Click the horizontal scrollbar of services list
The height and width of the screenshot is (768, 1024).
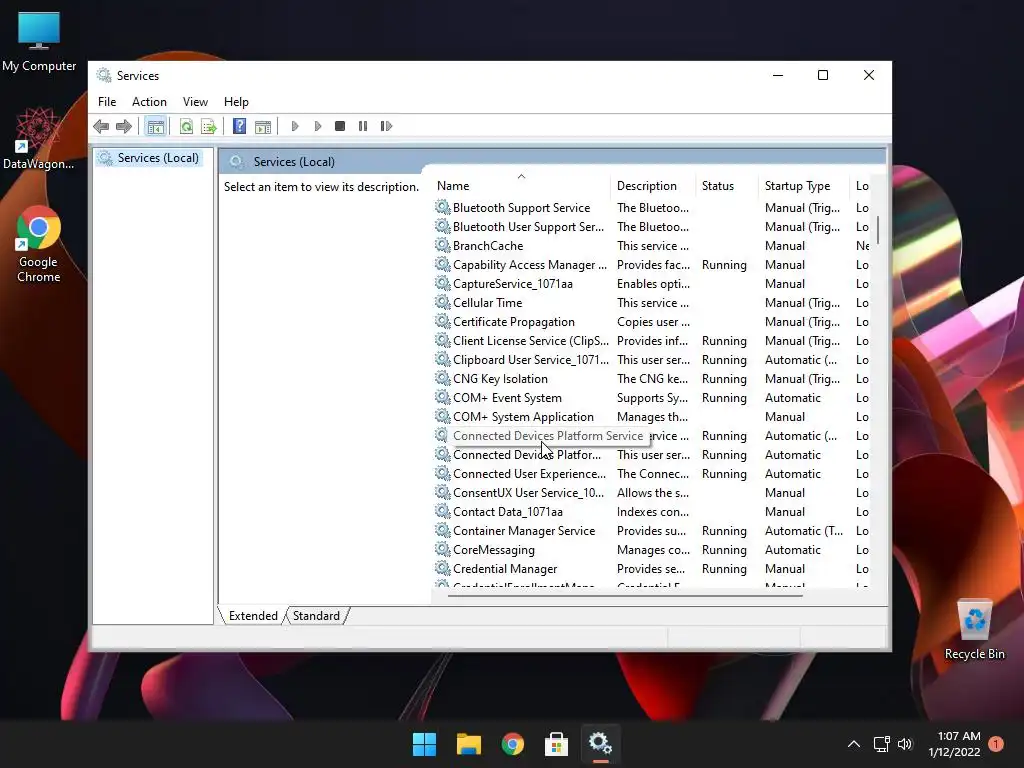coord(625,595)
